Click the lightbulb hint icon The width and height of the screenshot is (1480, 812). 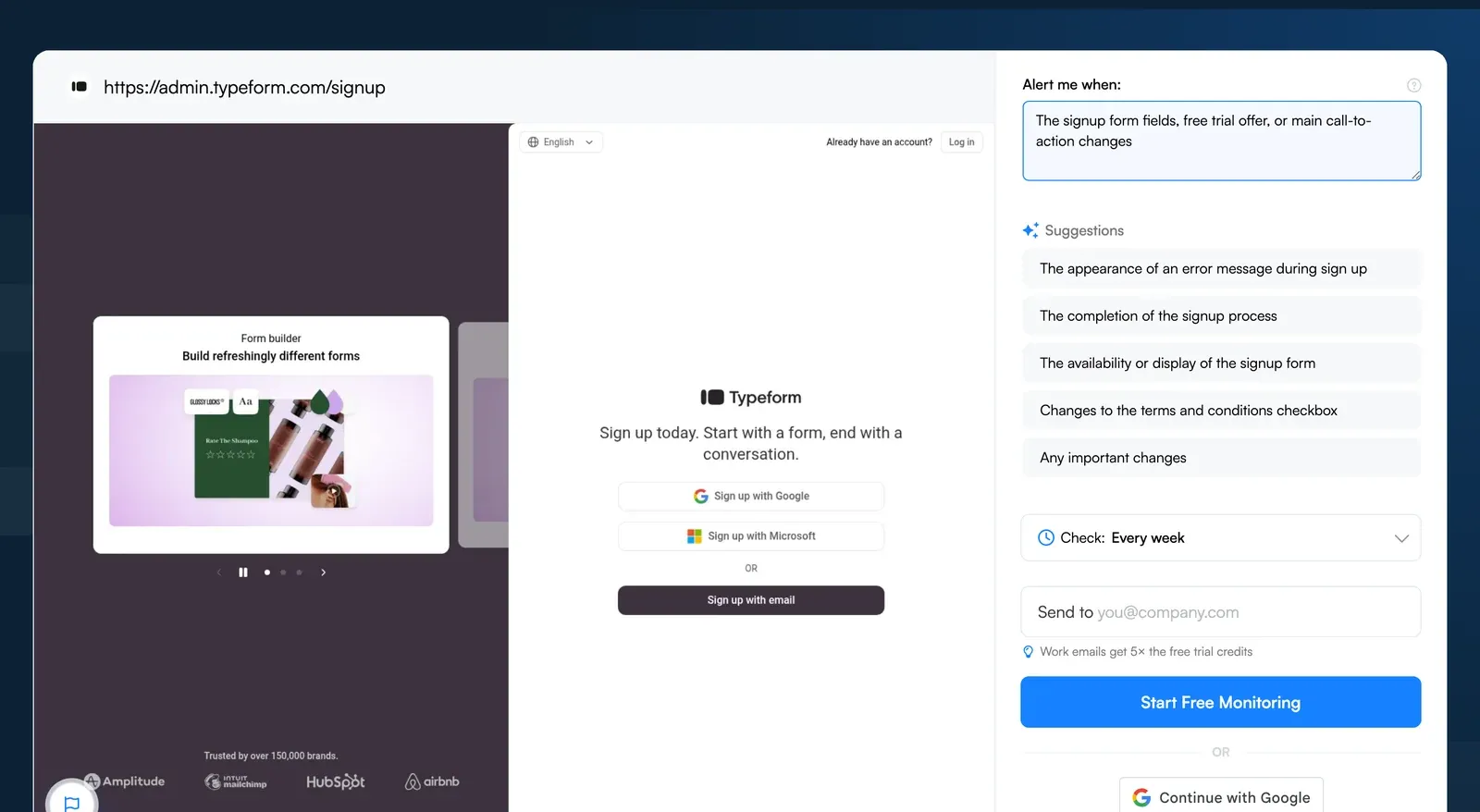(1028, 652)
